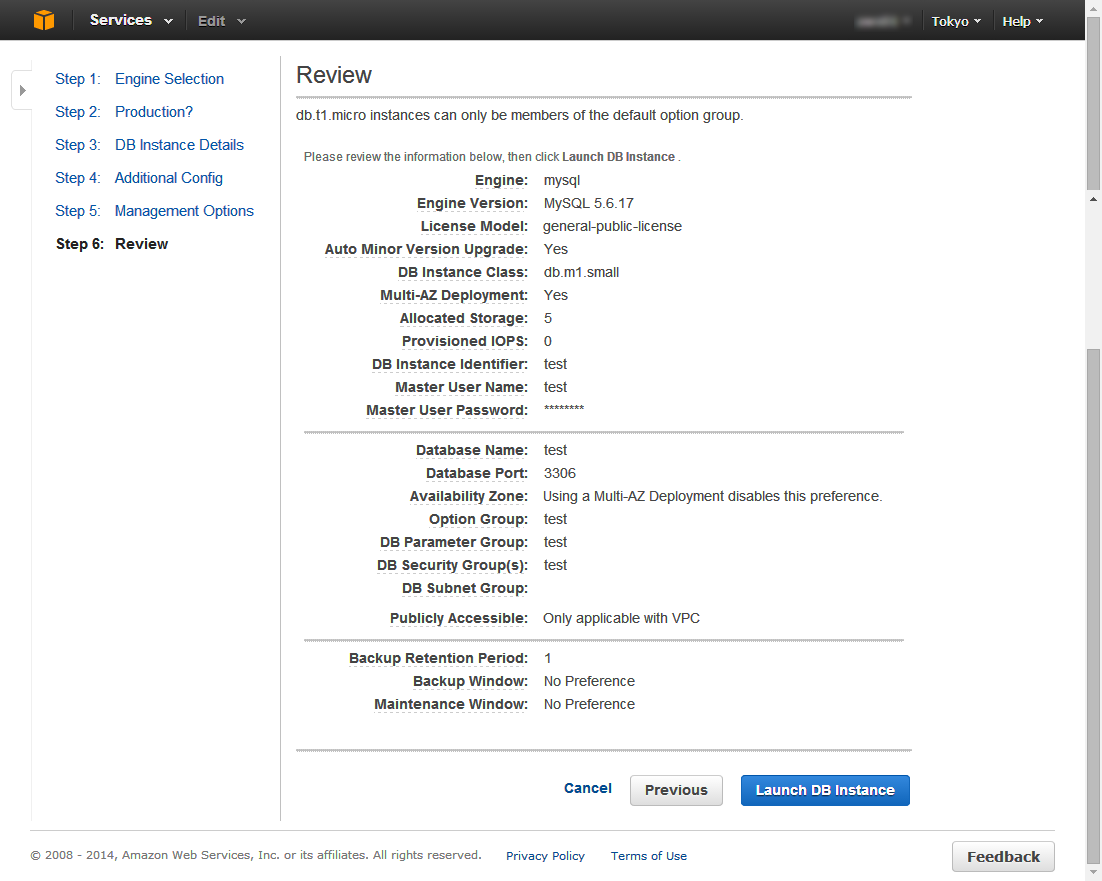The width and height of the screenshot is (1102, 881).
Task: Click the Launch DB Instance button
Action: coord(825,790)
